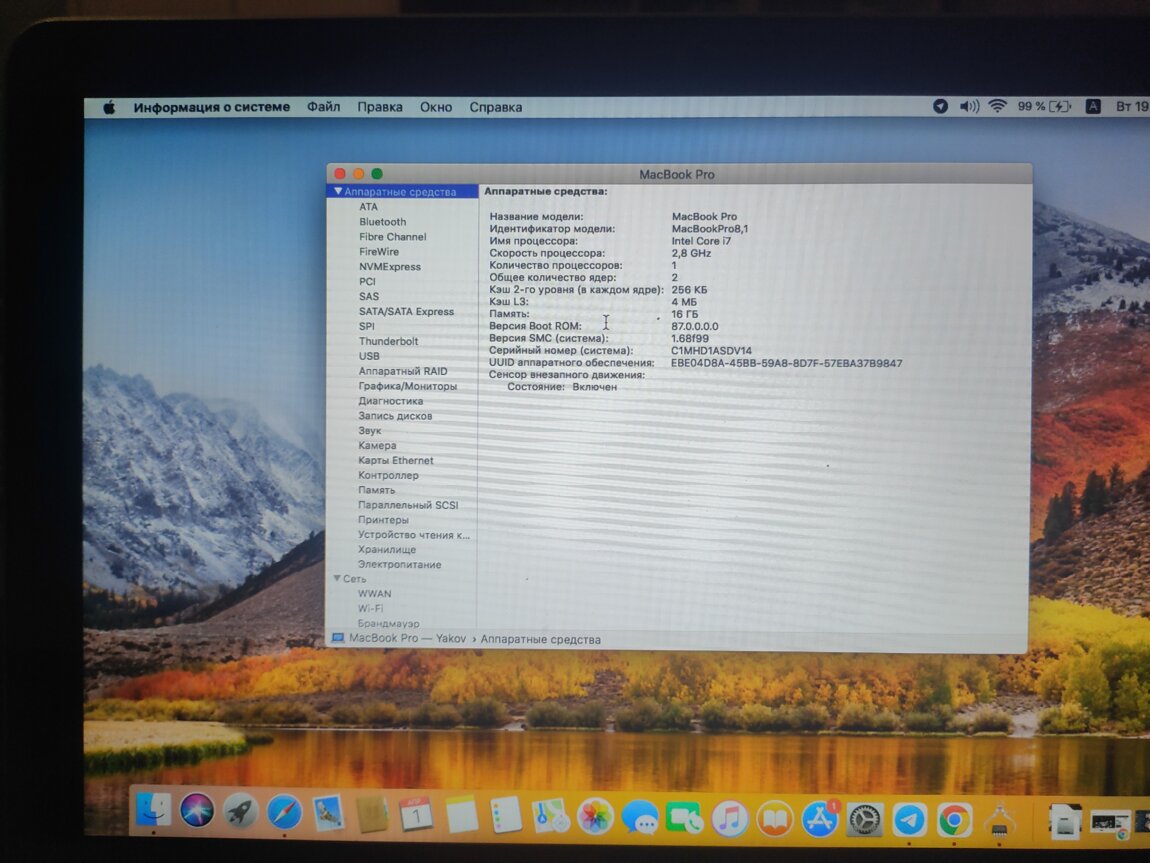Click battery status showing 99 %

1044,106
